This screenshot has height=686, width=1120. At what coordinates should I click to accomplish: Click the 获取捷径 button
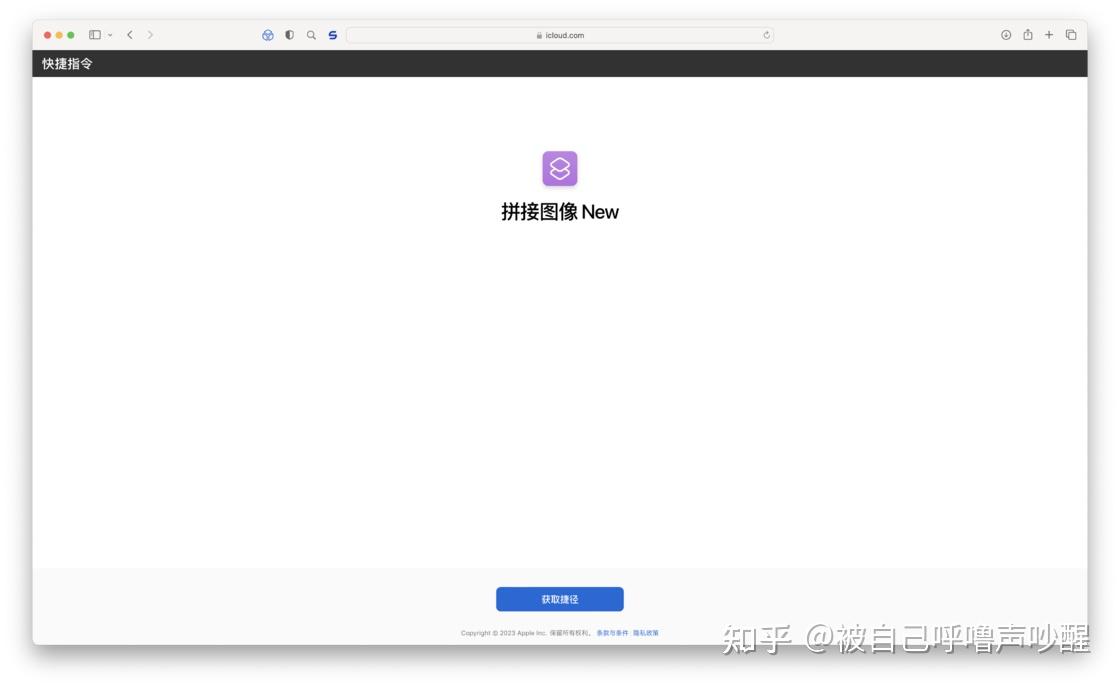point(559,599)
